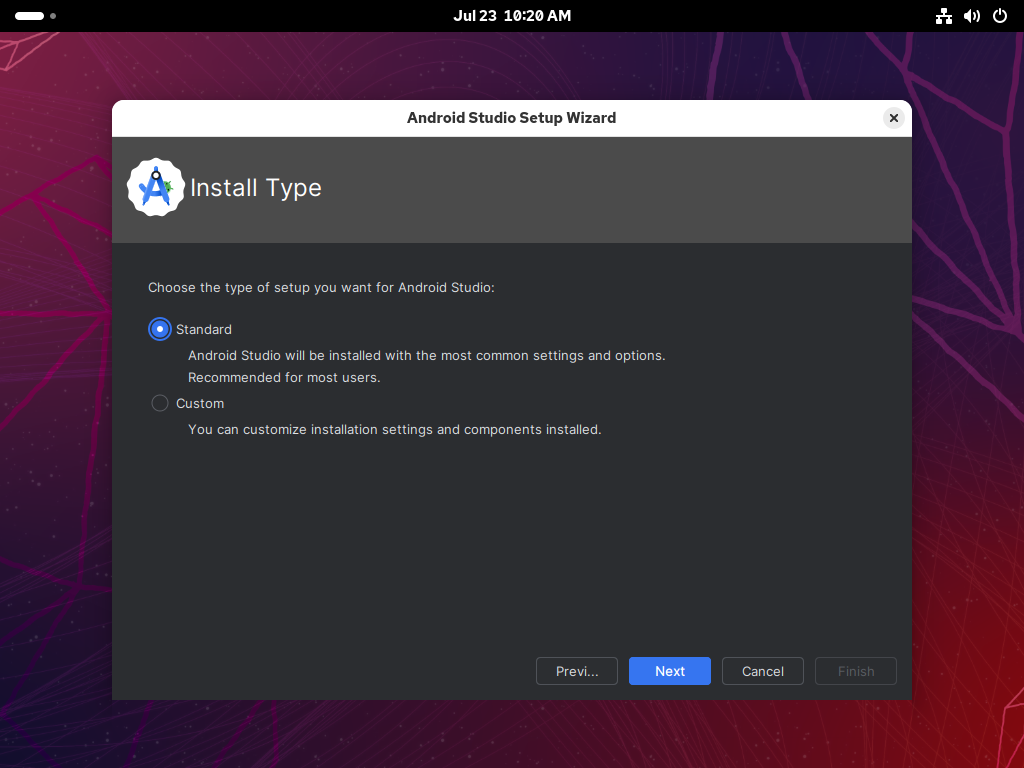Click the 'Install Type' heading text
This screenshot has width=1024, height=768.
point(255,188)
